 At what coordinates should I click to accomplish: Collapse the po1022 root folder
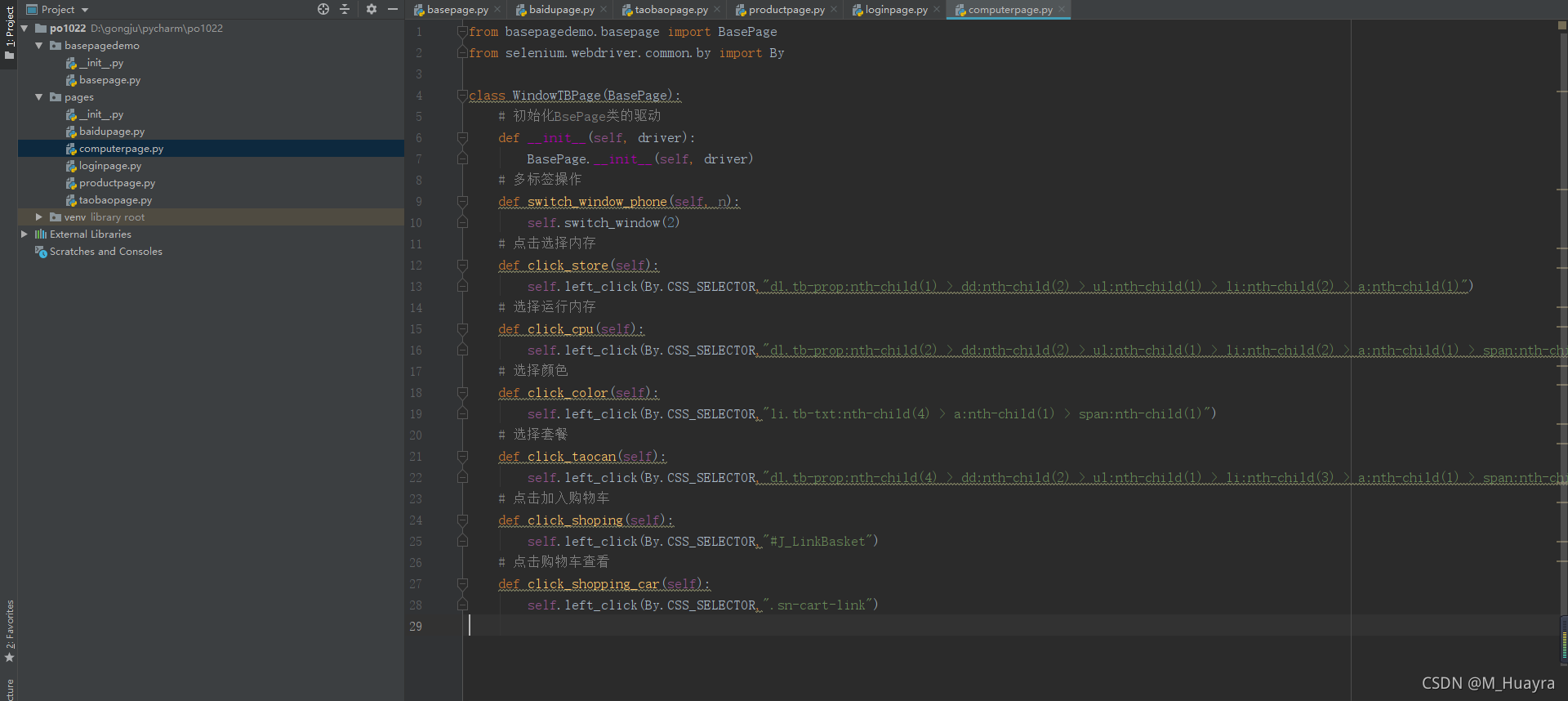click(x=24, y=28)
